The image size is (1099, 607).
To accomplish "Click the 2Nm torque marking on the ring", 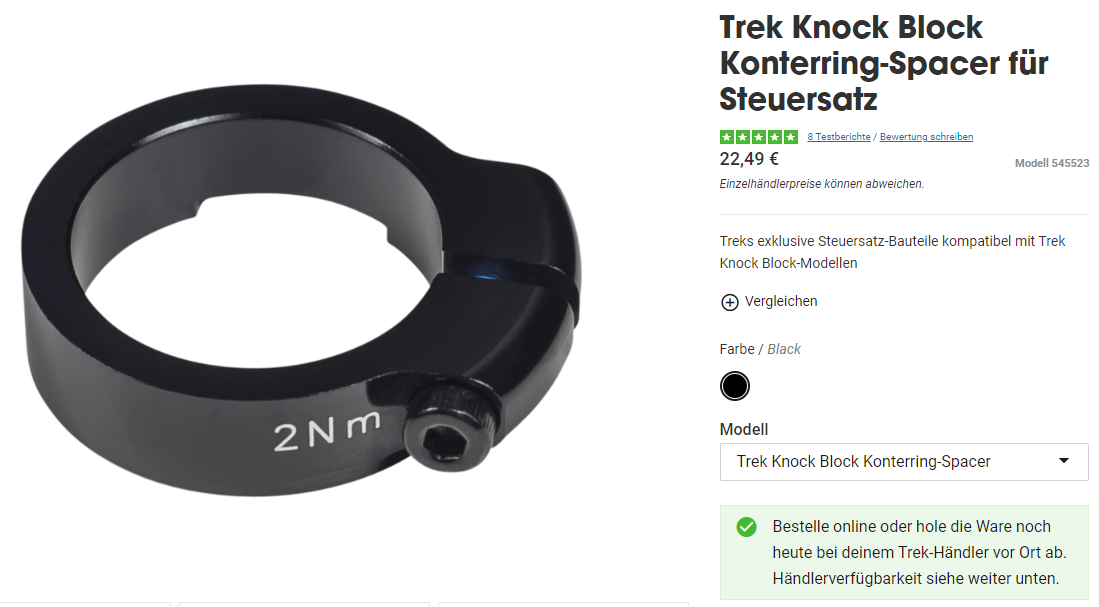I will [x=327, y=430].
